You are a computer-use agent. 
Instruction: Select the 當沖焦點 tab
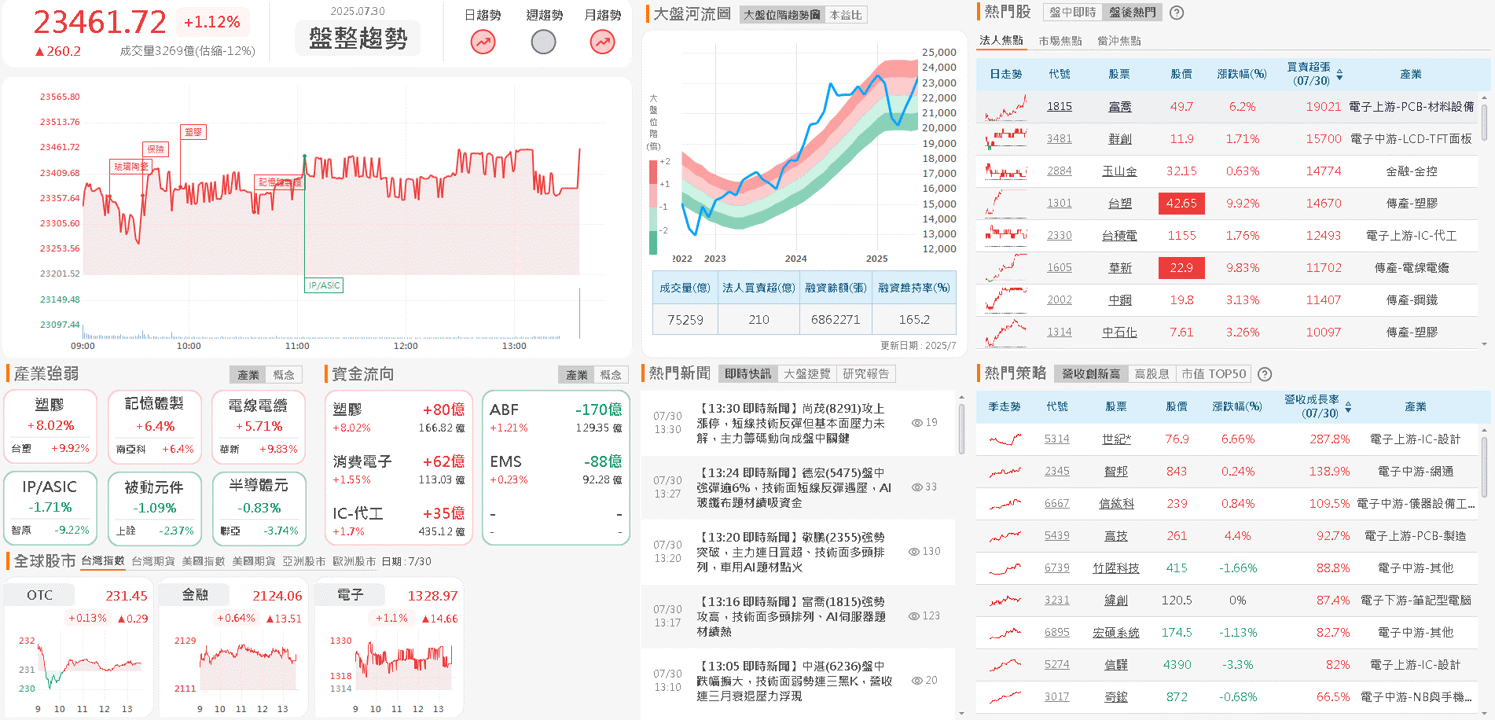point(1118,40)
